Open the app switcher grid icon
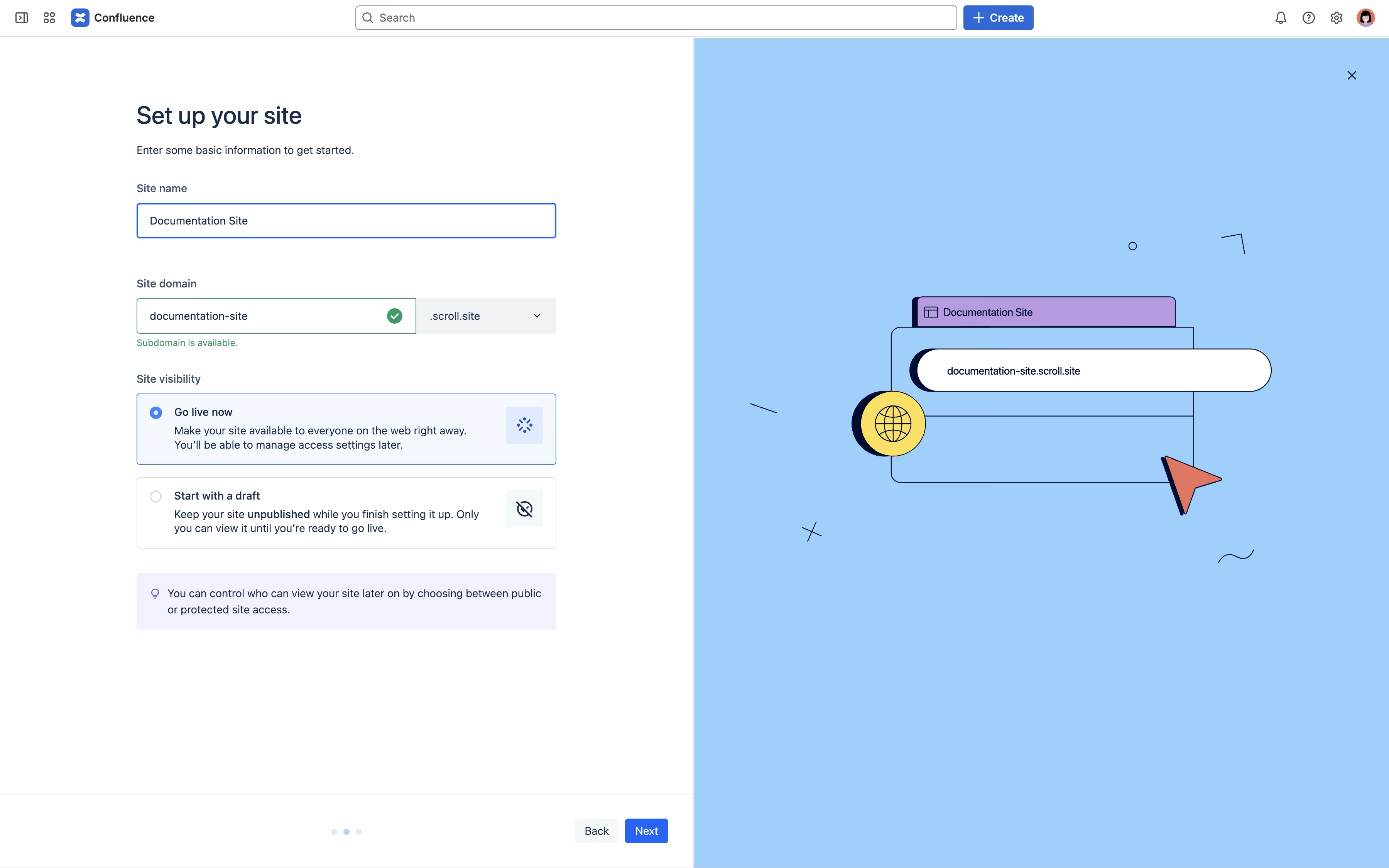Image resolution: width=1389 pixels, height=868 pixels. pyautogui.click(x=49, y=18)
